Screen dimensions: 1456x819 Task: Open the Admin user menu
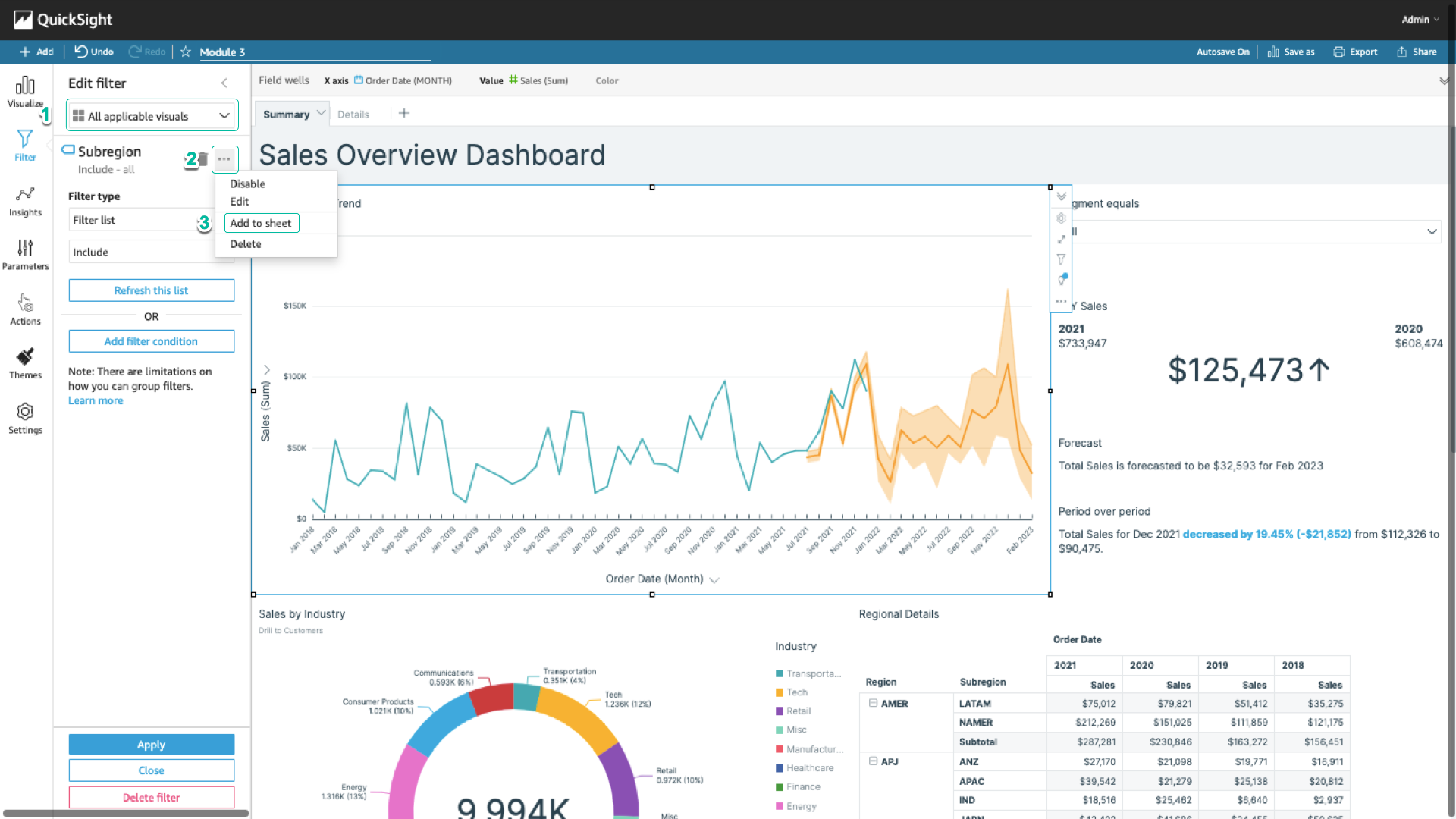coord(1420,20)
